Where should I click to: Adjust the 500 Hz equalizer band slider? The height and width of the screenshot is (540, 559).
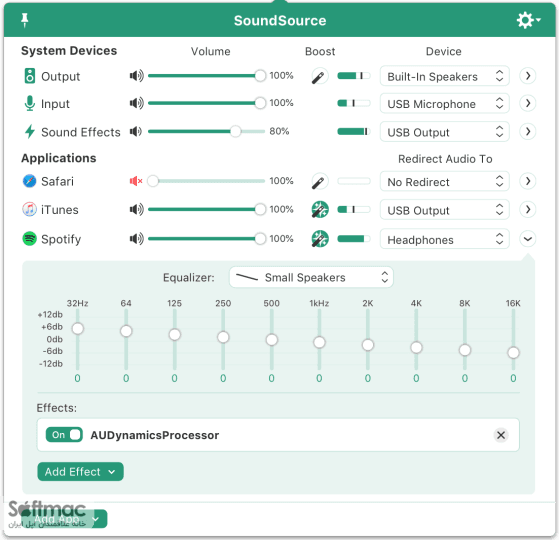(272, 340)
